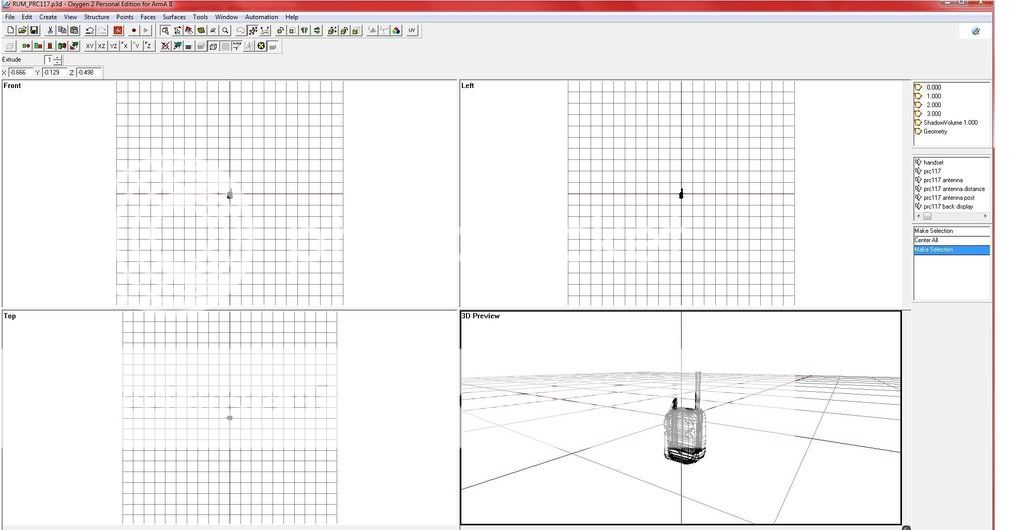Increase the Extrude value with up arrow
The height and width of the screenshot is (530, 1024).
click(x=58, y=57)
